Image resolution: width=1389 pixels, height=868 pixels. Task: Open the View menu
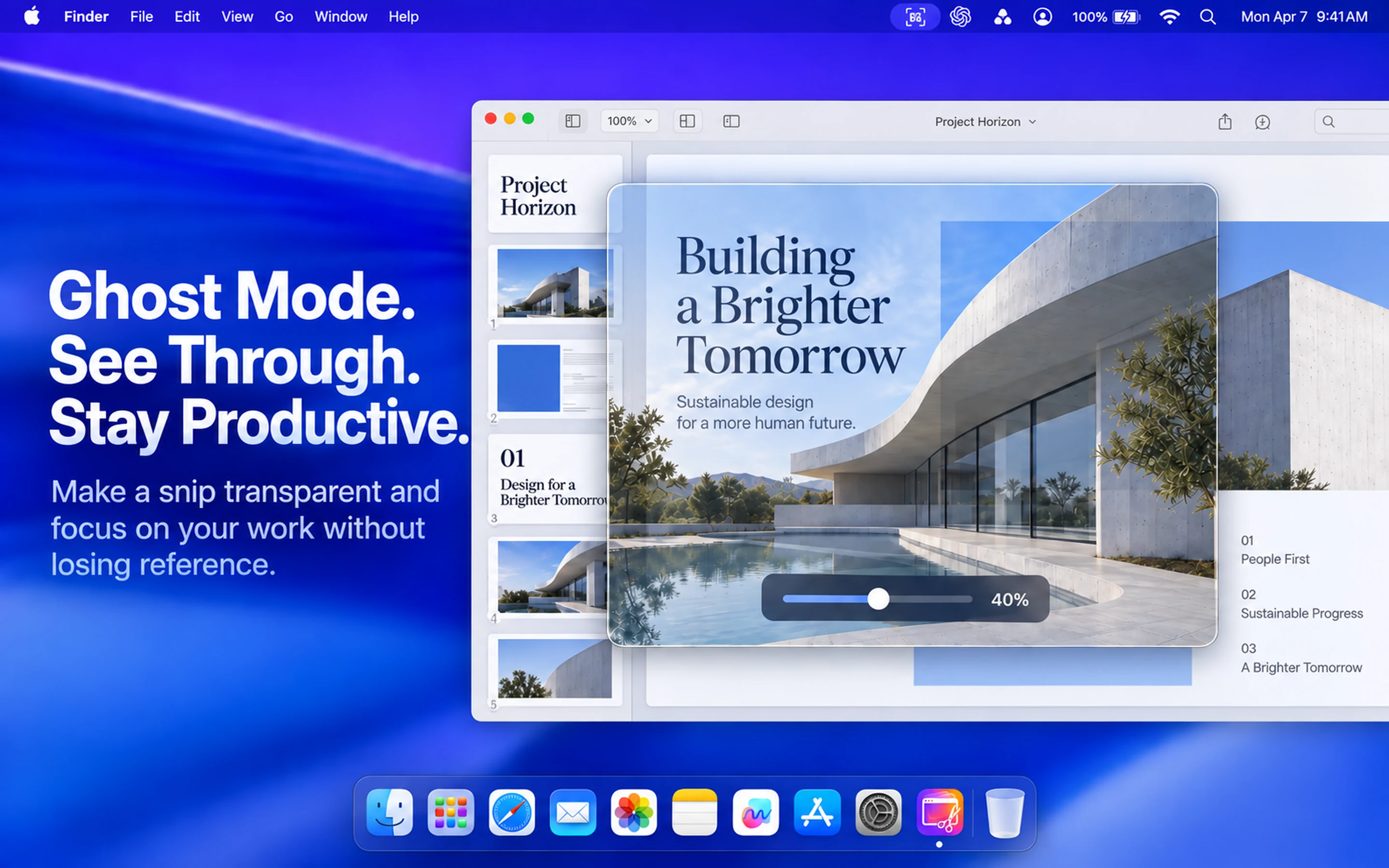tap(237, 17)
